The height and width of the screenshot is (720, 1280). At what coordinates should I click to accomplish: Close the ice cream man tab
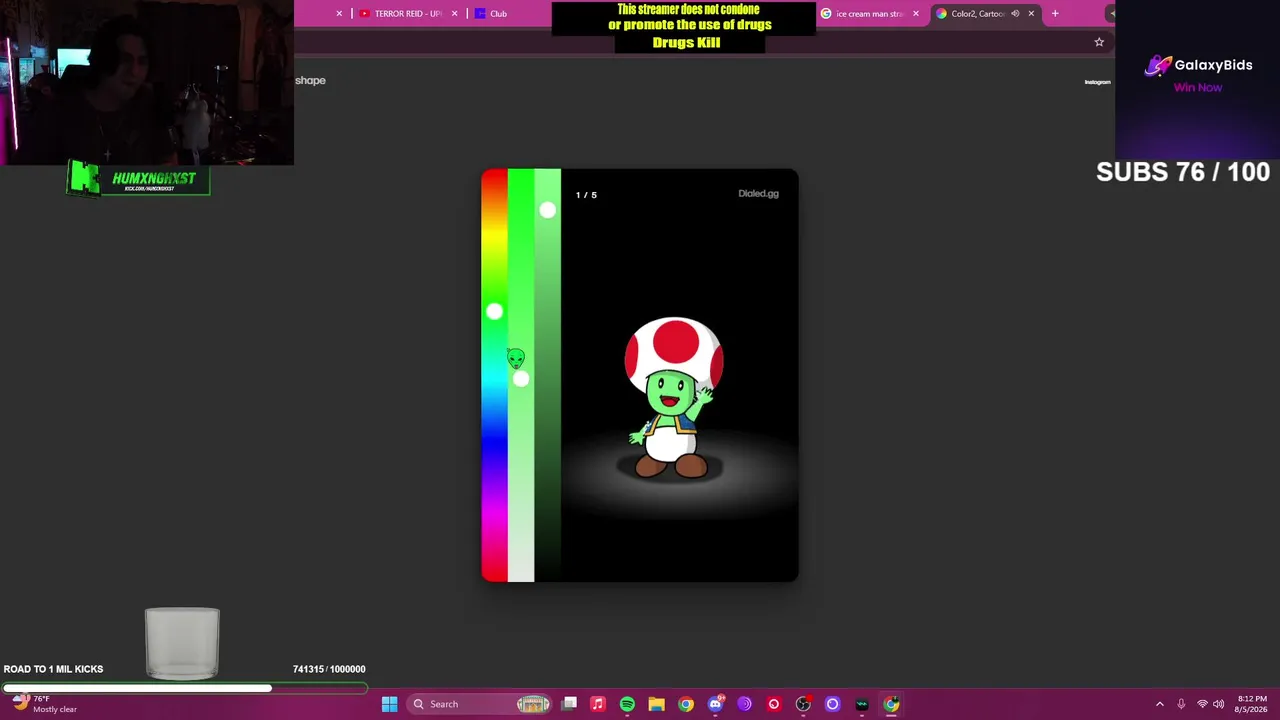point(916,14)
